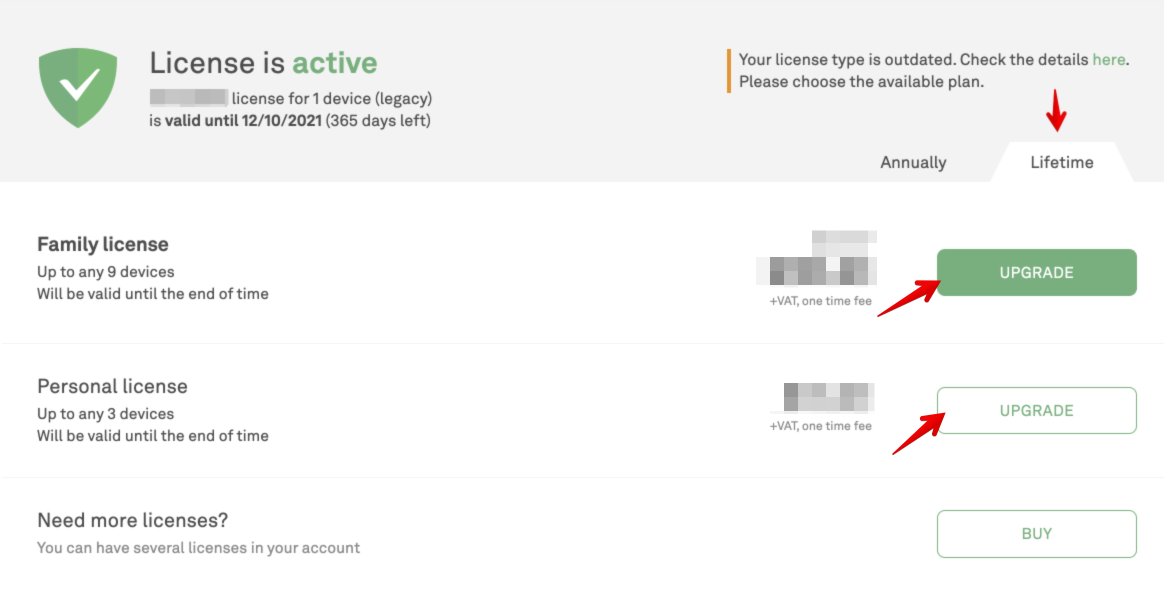Click the orange warning bar beside notice
Viewport: 1164px width, 593px height.
pos(729,71)
